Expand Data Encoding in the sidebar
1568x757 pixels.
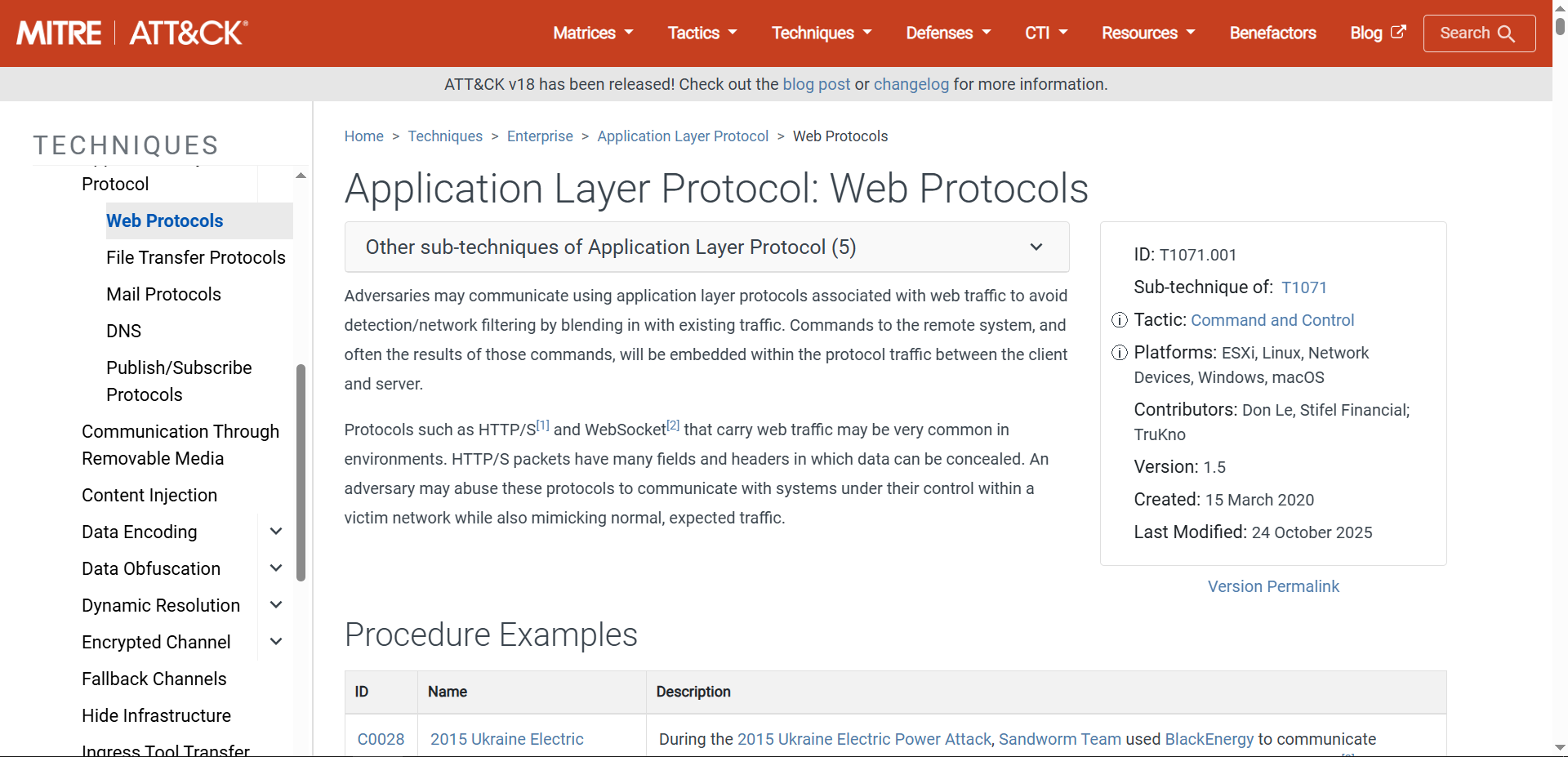click(275, 531)
